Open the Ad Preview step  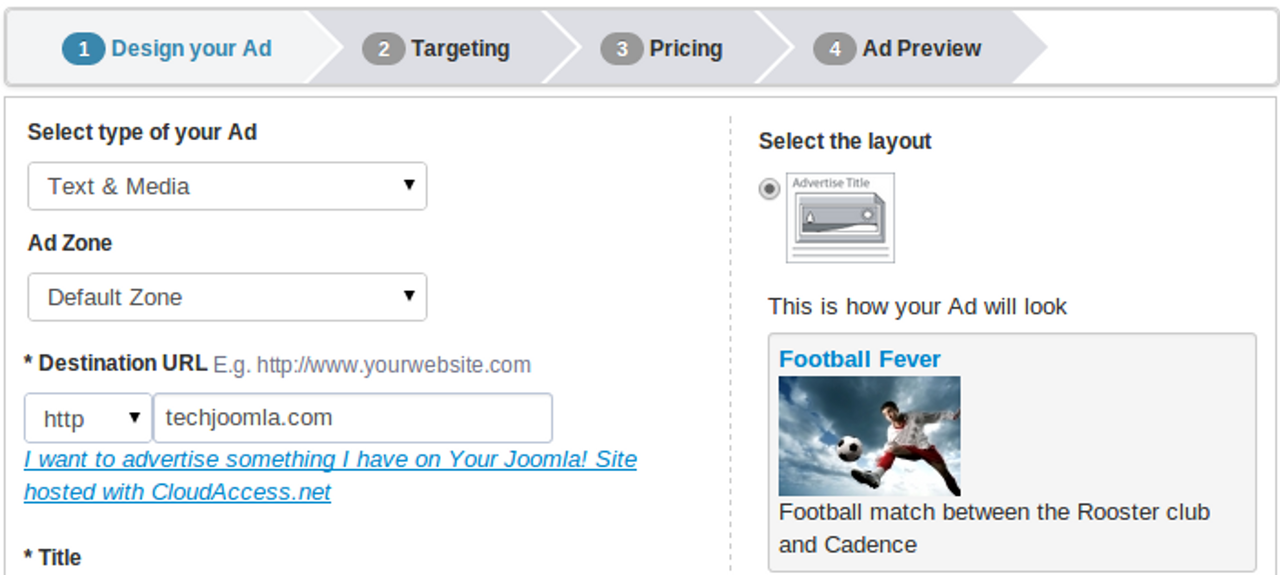click(x=921, y=49)
